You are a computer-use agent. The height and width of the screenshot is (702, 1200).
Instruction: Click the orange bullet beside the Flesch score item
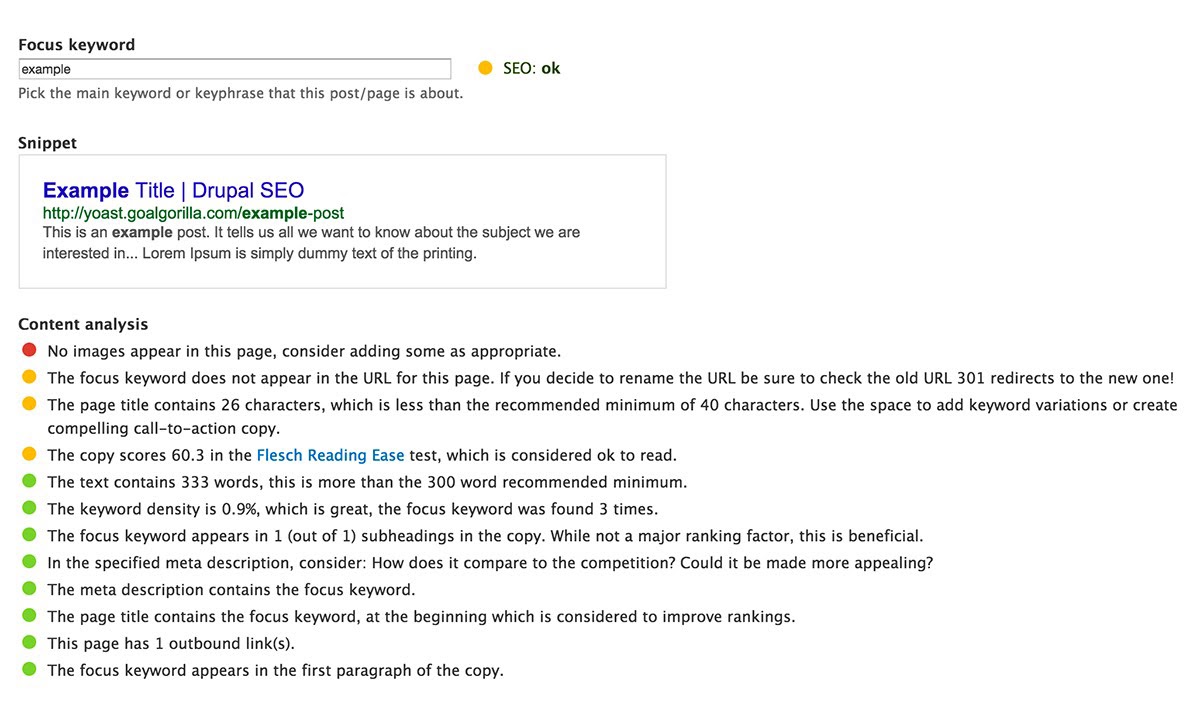30,454
